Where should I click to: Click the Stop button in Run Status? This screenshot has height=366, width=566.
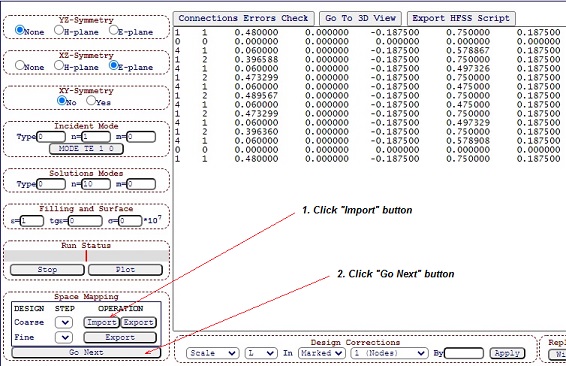pos(47,270)
